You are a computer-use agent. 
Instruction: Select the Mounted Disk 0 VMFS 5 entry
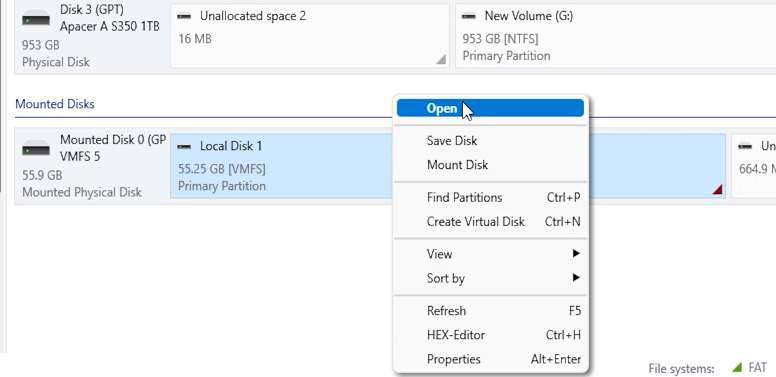click(x=93, y=166)
